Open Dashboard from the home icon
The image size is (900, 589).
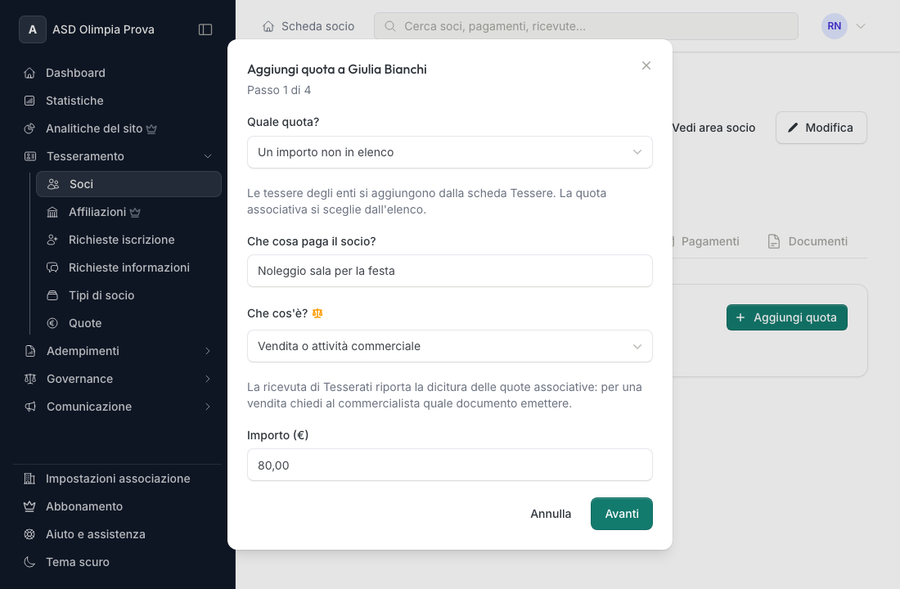[29, 73]
